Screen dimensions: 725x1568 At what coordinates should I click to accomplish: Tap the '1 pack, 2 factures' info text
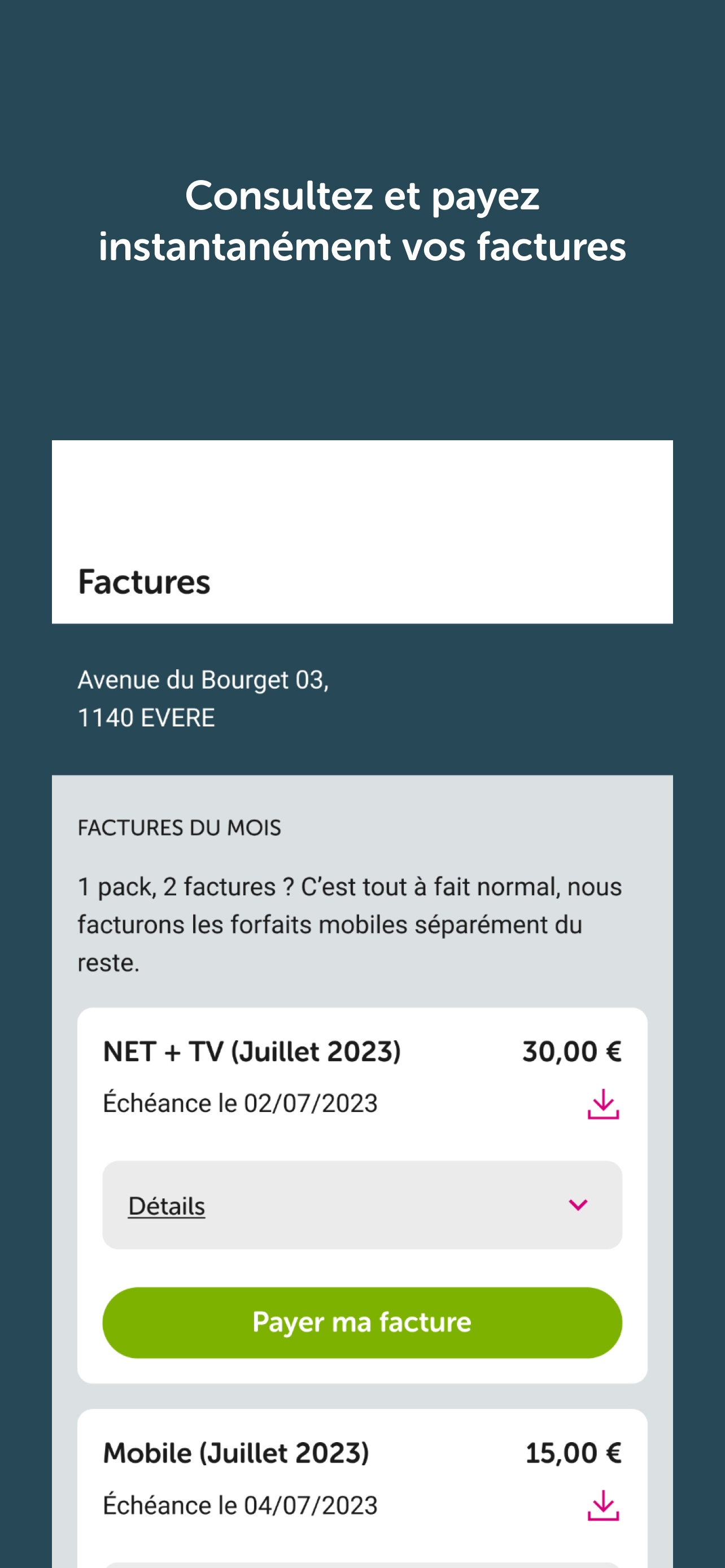(350, 887)
